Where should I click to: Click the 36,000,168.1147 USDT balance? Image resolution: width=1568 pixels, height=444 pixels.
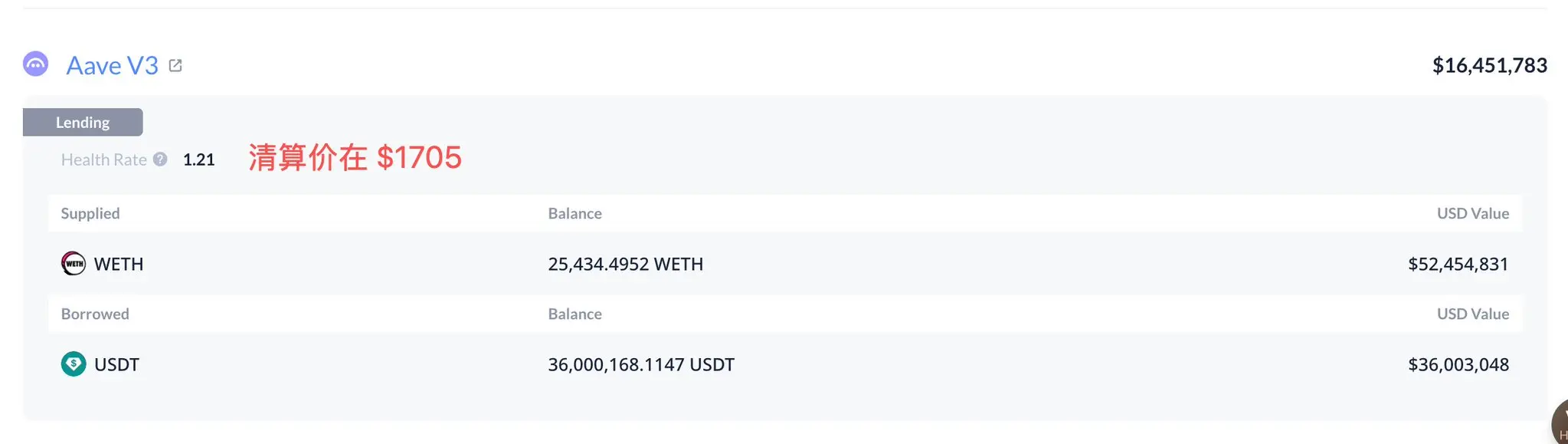tap(640, 364)
